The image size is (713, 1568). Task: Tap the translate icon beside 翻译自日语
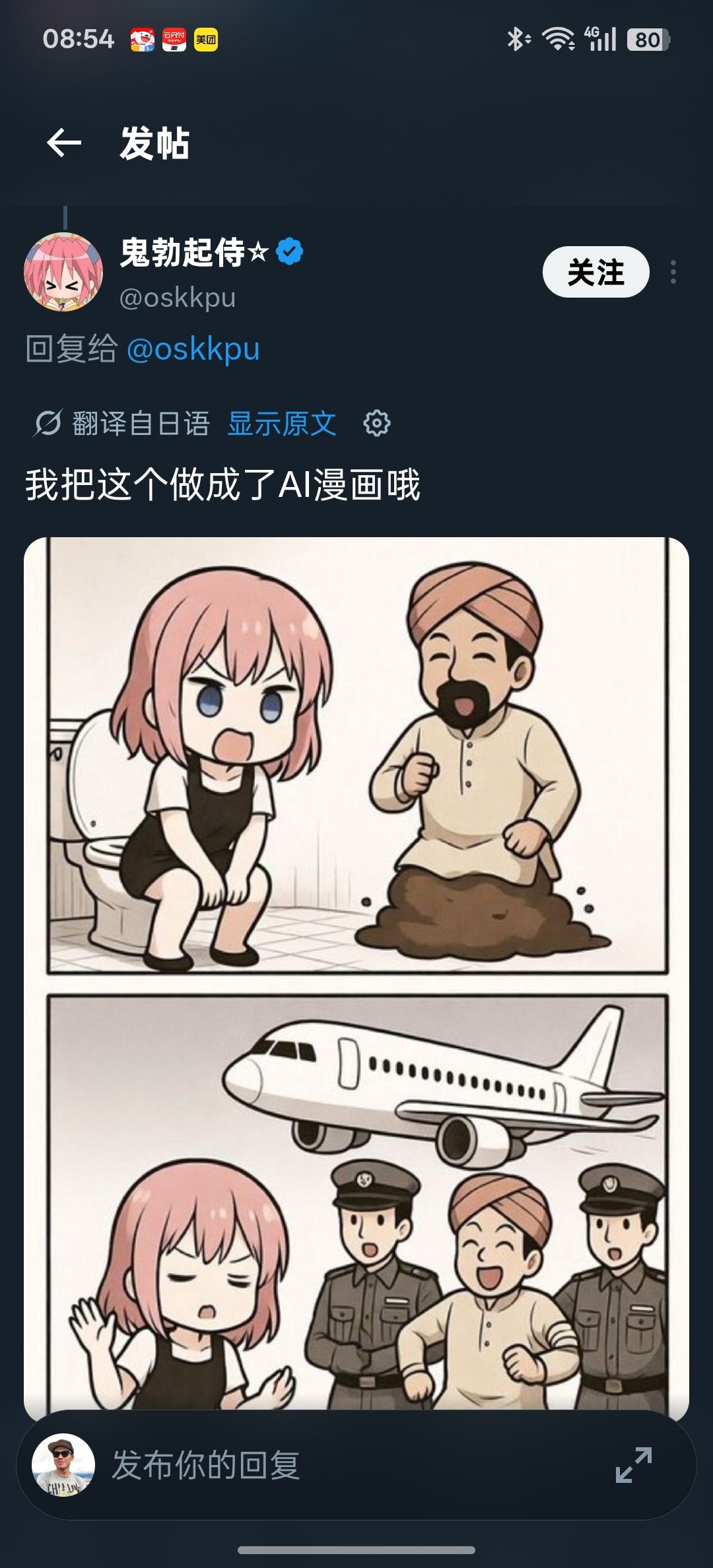pyautogui.click(x=48, y=423)
